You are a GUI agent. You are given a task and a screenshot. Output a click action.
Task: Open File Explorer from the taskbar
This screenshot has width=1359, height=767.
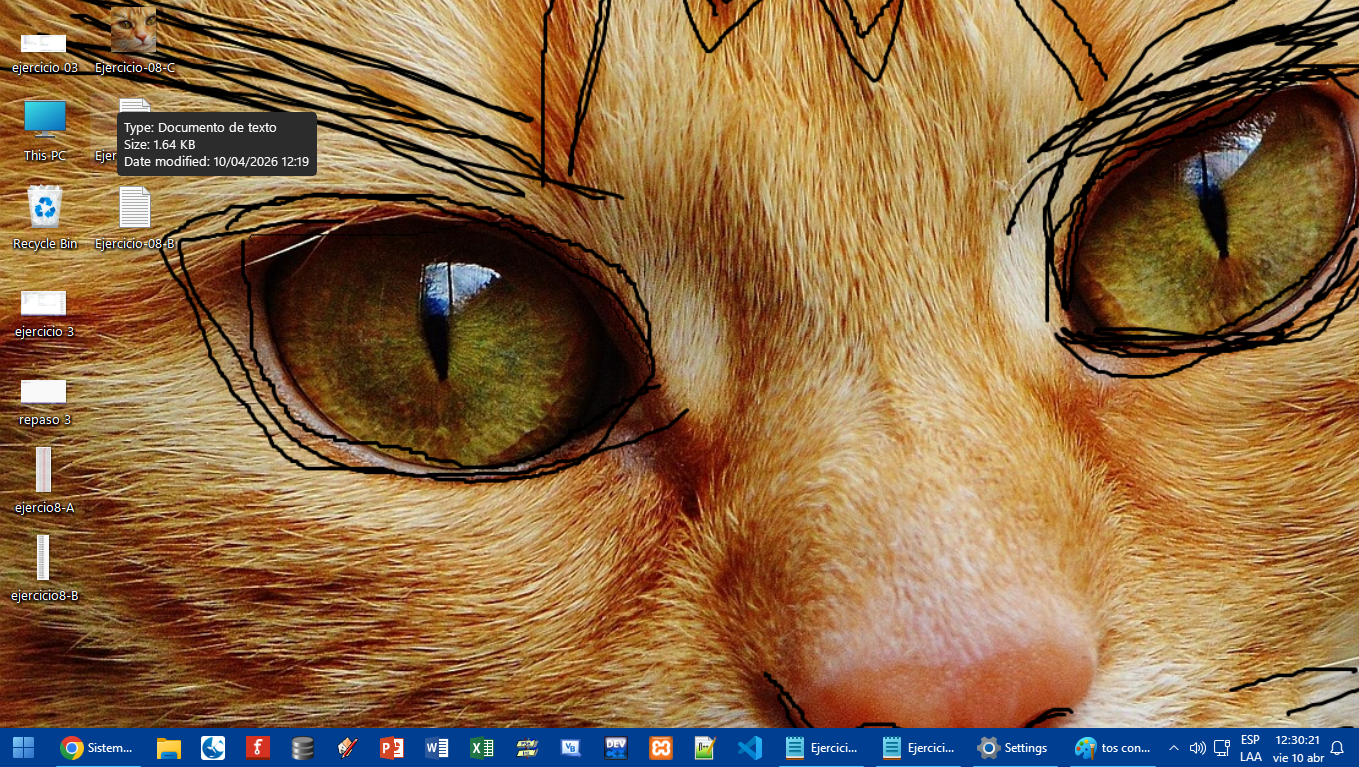168,747
